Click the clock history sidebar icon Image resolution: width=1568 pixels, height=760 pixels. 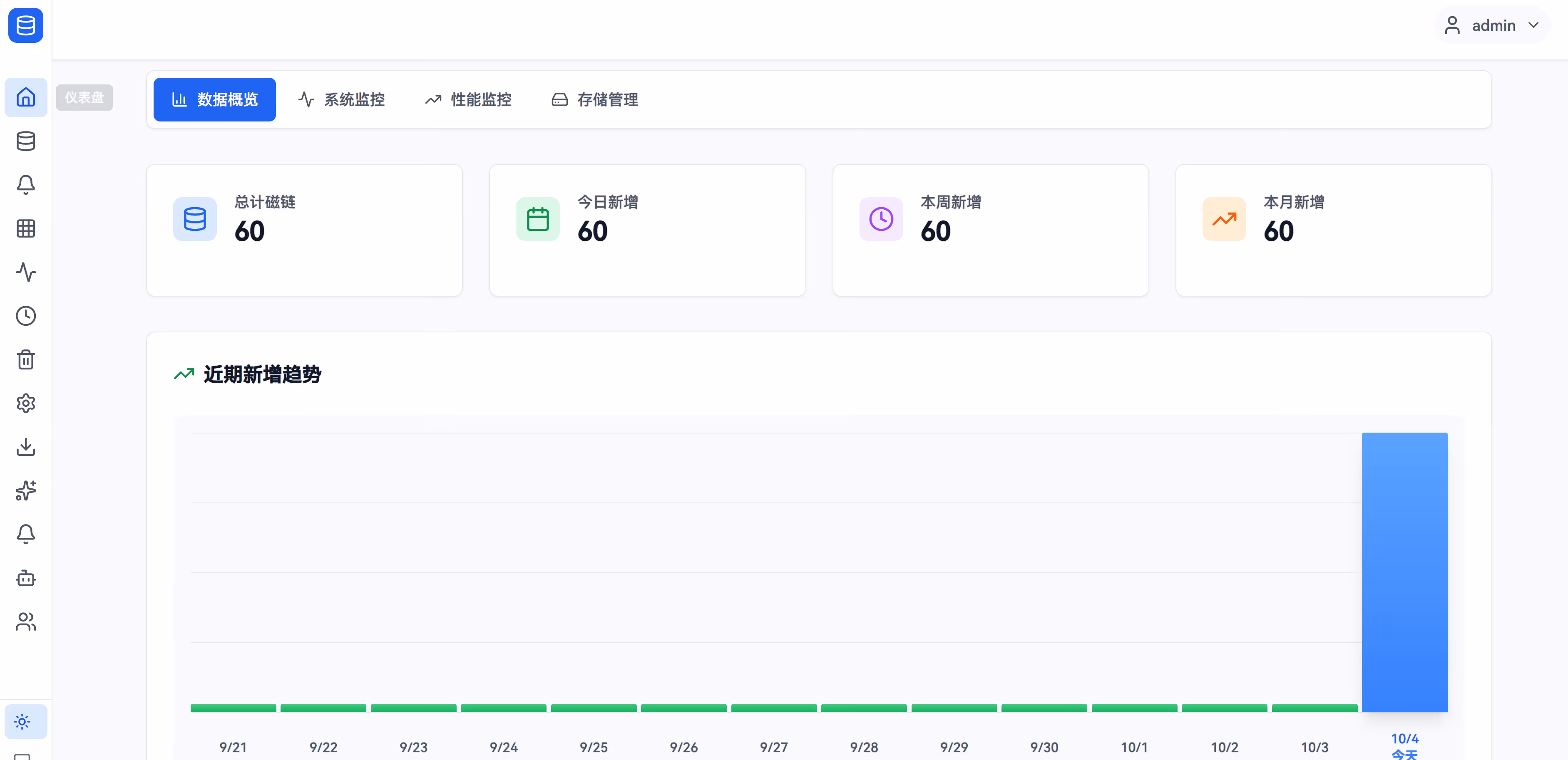[x=25, y=316]
